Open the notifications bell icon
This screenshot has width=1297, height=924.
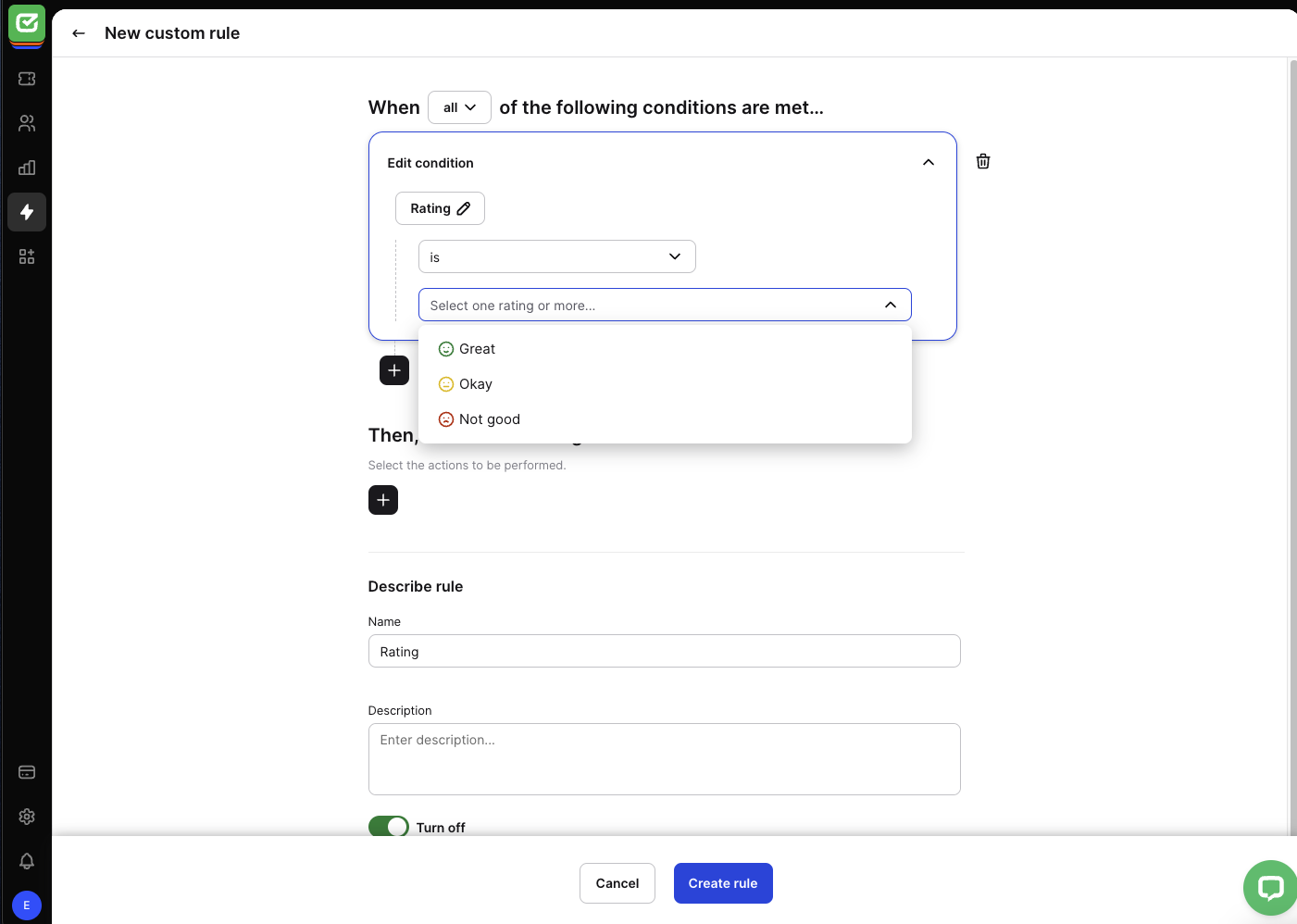coord(27,861)
